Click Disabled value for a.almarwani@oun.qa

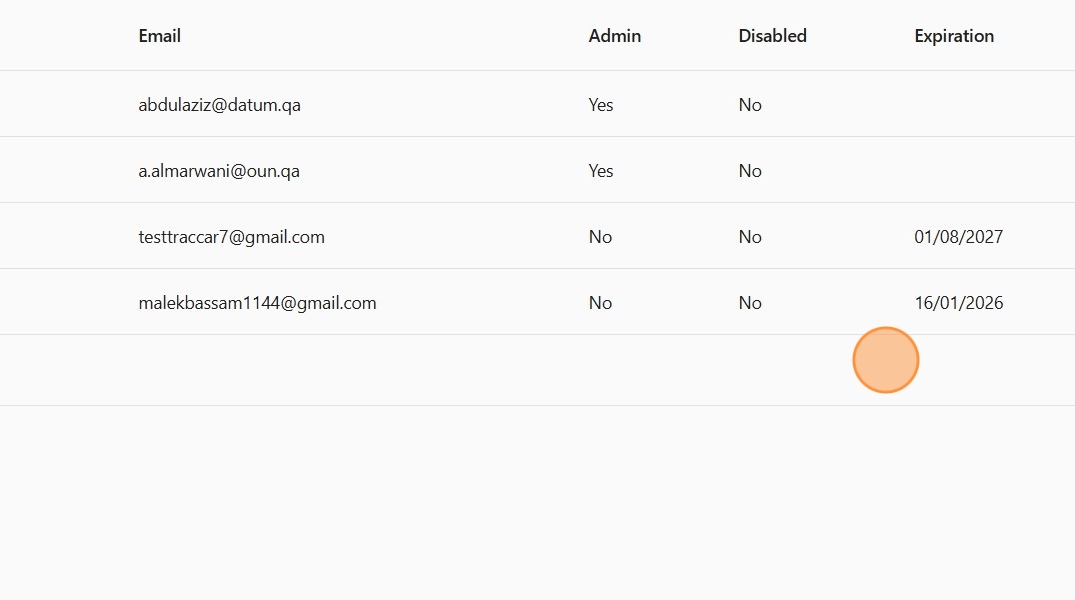[x=750, y=171]
